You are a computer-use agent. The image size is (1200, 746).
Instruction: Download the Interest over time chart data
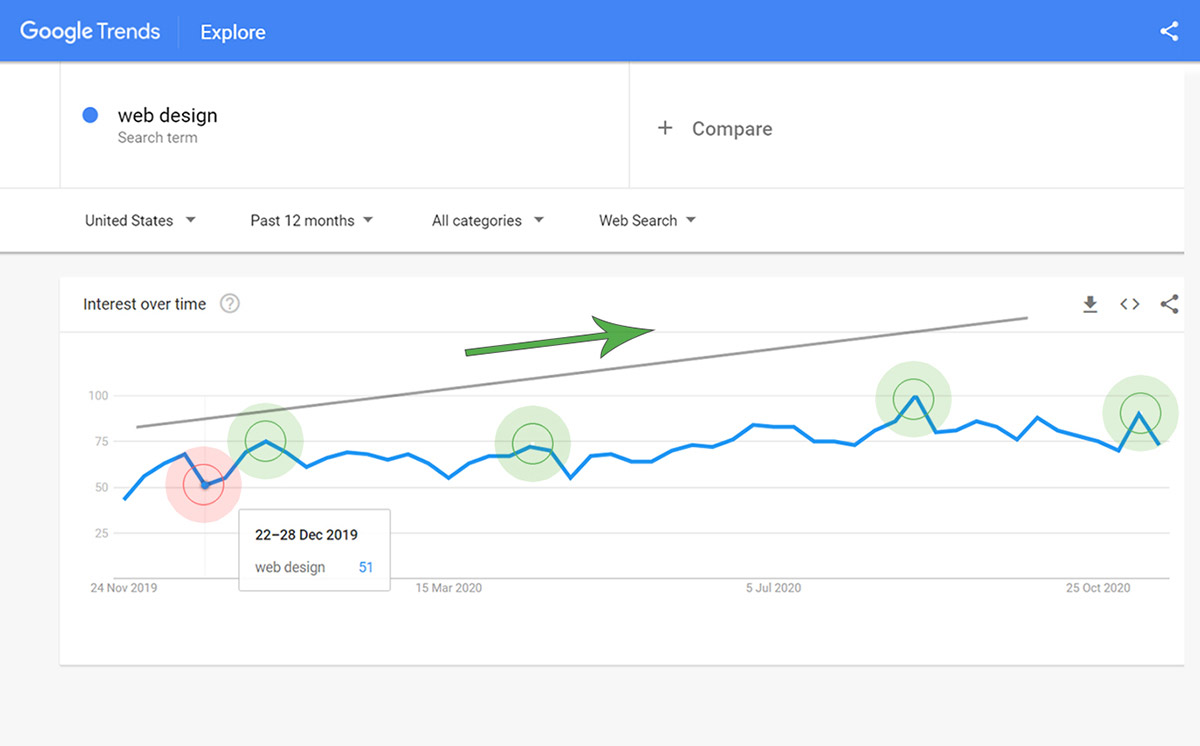[1090, 304]
